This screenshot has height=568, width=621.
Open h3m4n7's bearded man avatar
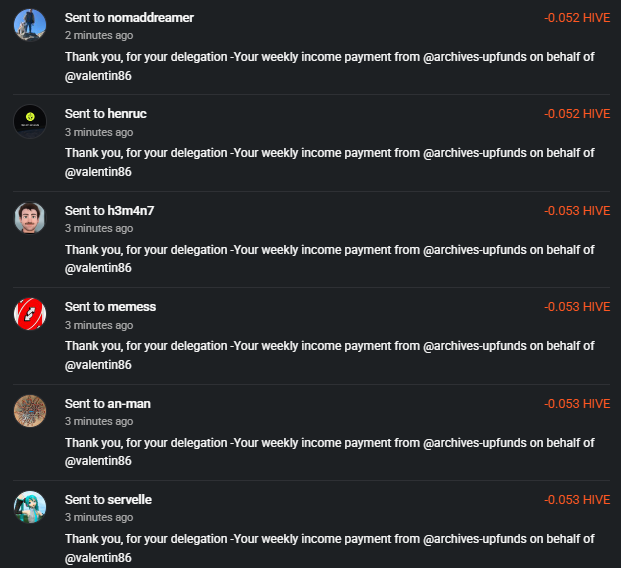pyautogui.click(x=30, y=218)
